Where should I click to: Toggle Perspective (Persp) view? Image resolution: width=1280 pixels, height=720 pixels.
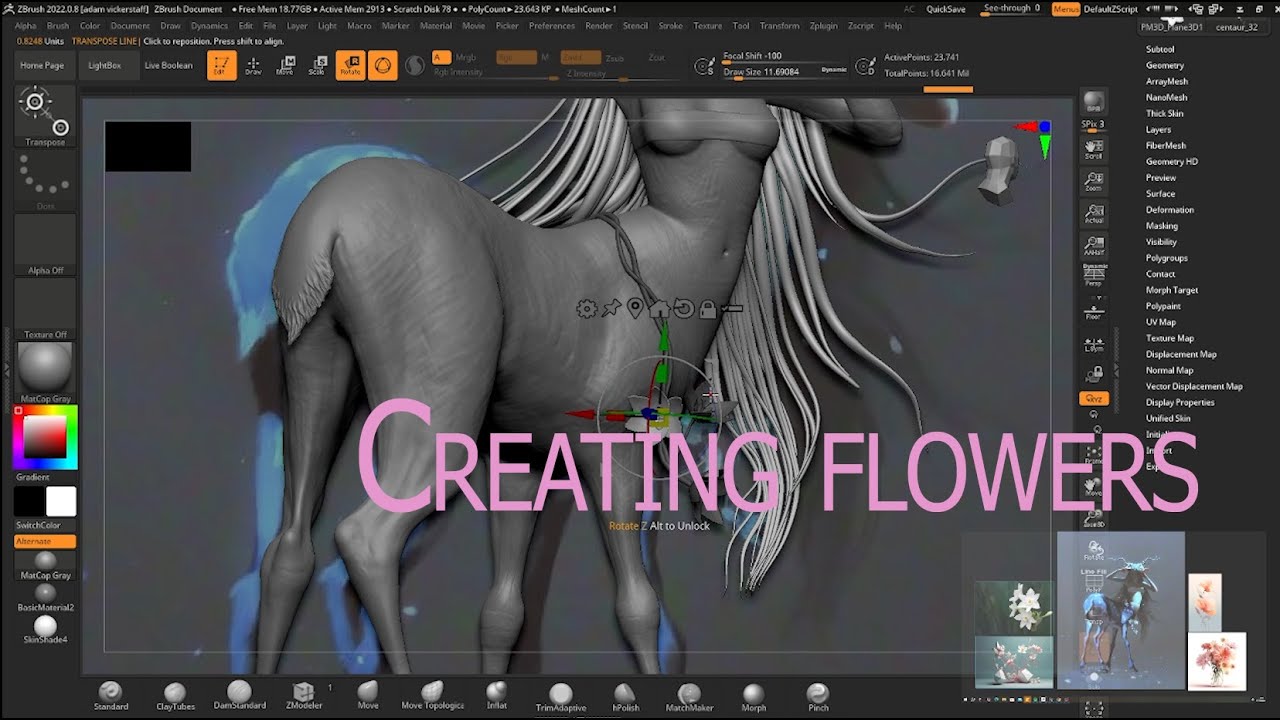click(1094, 276)
